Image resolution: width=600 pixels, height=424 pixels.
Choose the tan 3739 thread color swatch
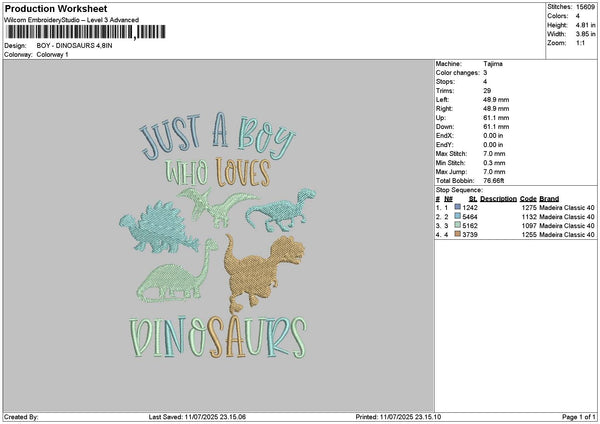click(x=458, y=237)
